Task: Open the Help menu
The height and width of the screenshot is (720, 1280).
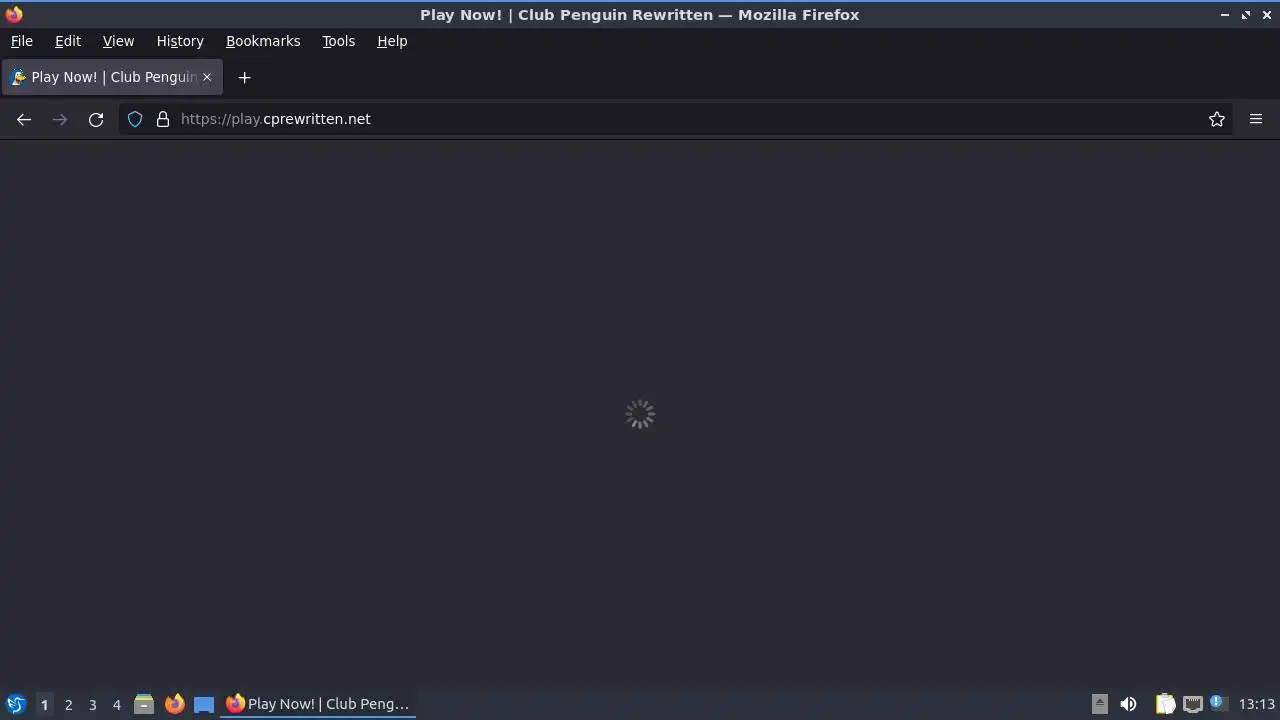Action: 392,41
